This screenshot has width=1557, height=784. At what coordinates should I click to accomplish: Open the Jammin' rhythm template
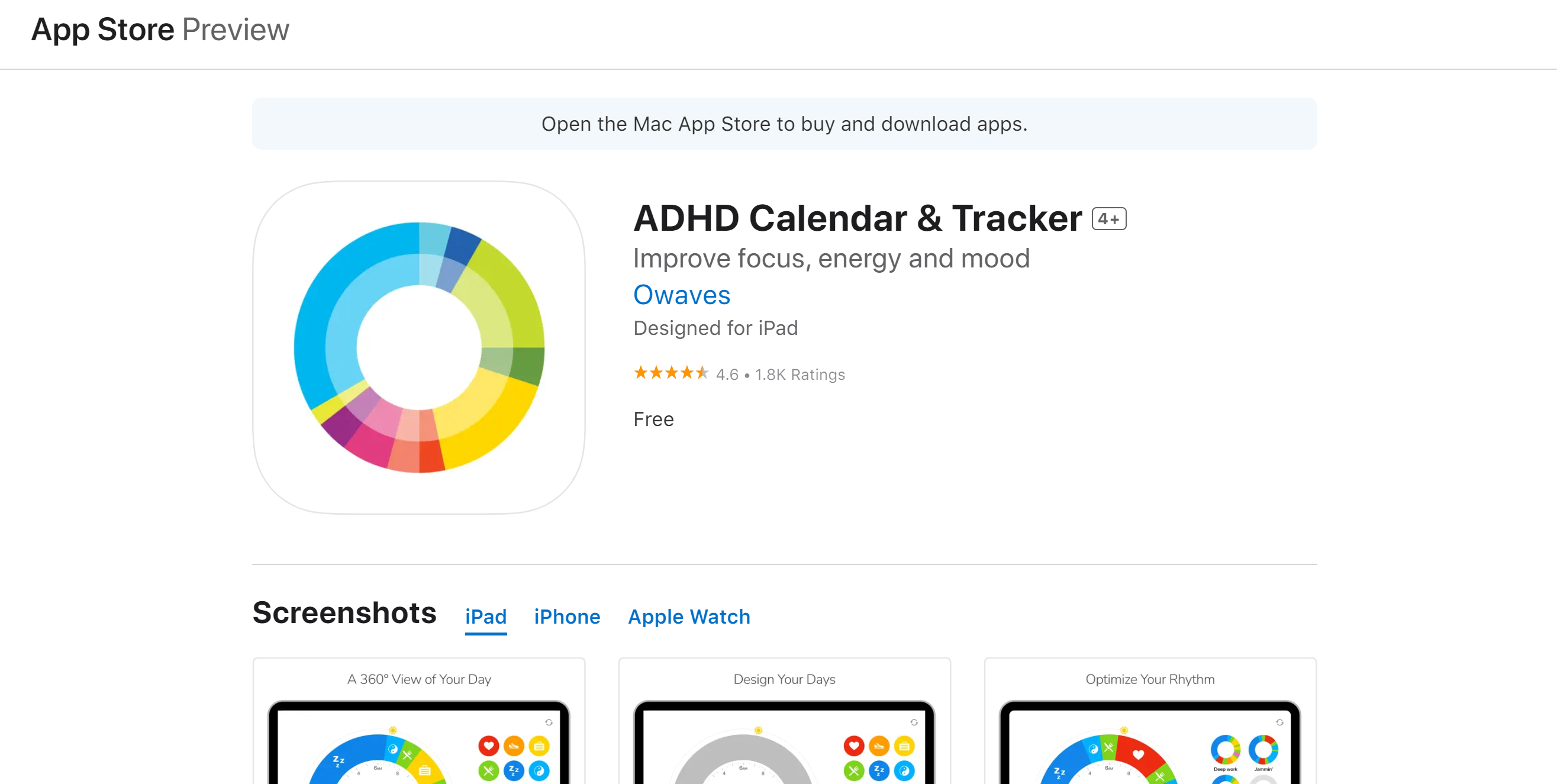point(1264,750)
